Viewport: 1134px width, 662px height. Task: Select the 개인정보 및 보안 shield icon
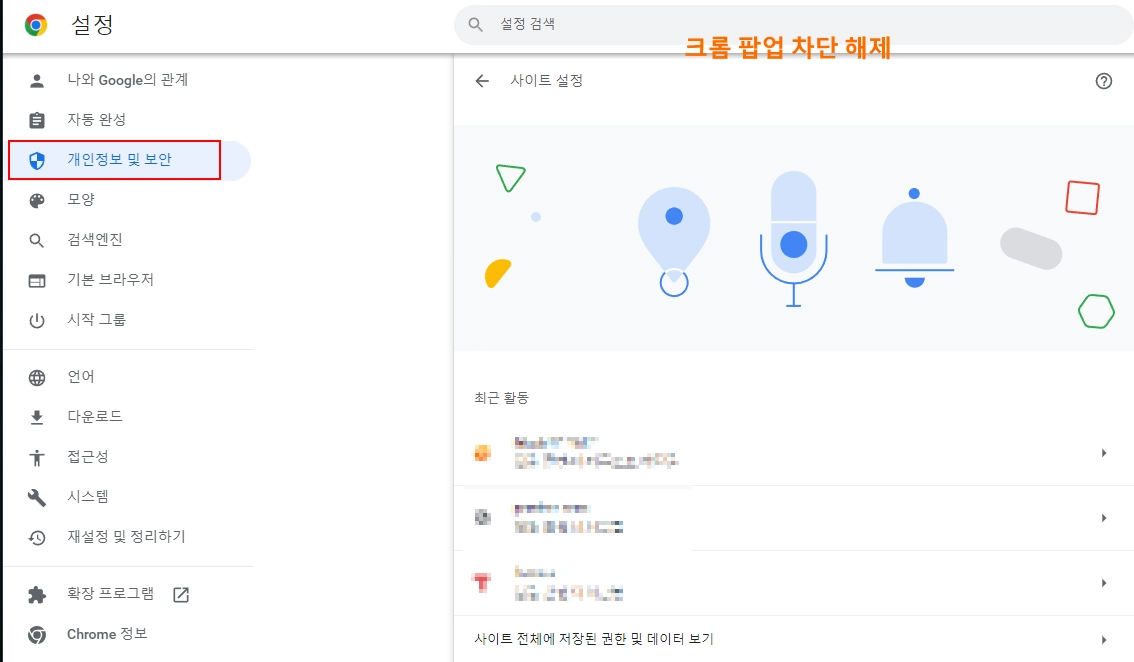[x=38, y=159]
